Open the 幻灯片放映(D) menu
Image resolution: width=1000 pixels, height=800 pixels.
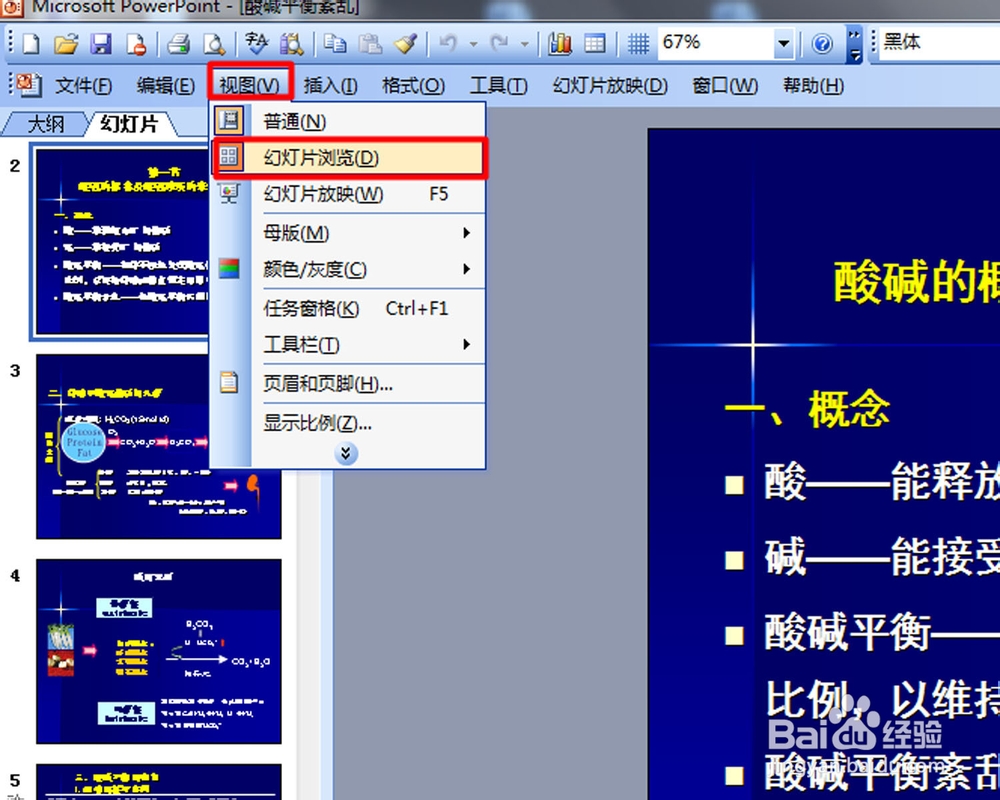(610, 85)
